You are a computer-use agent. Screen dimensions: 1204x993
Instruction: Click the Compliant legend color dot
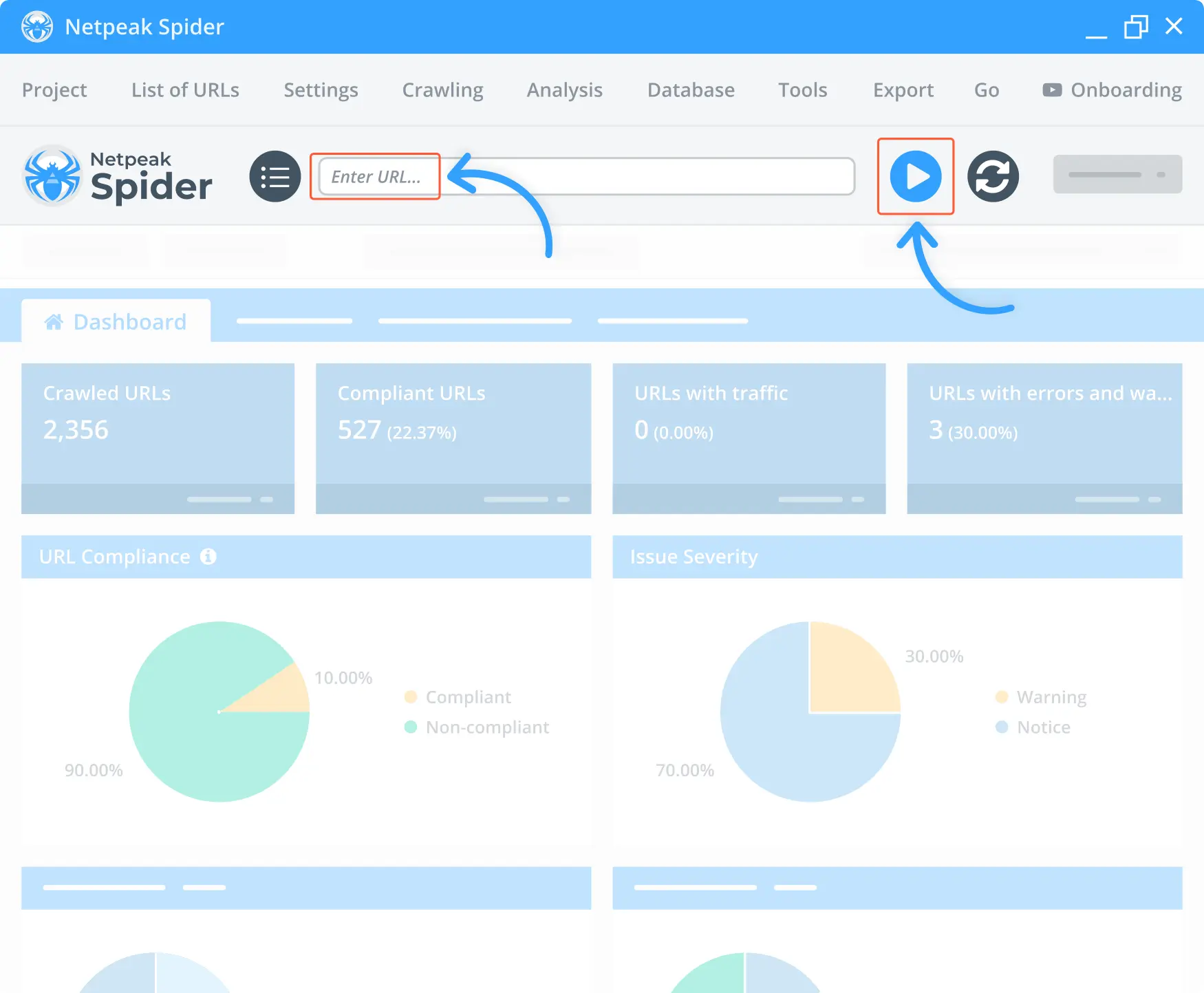click(411, 697)
